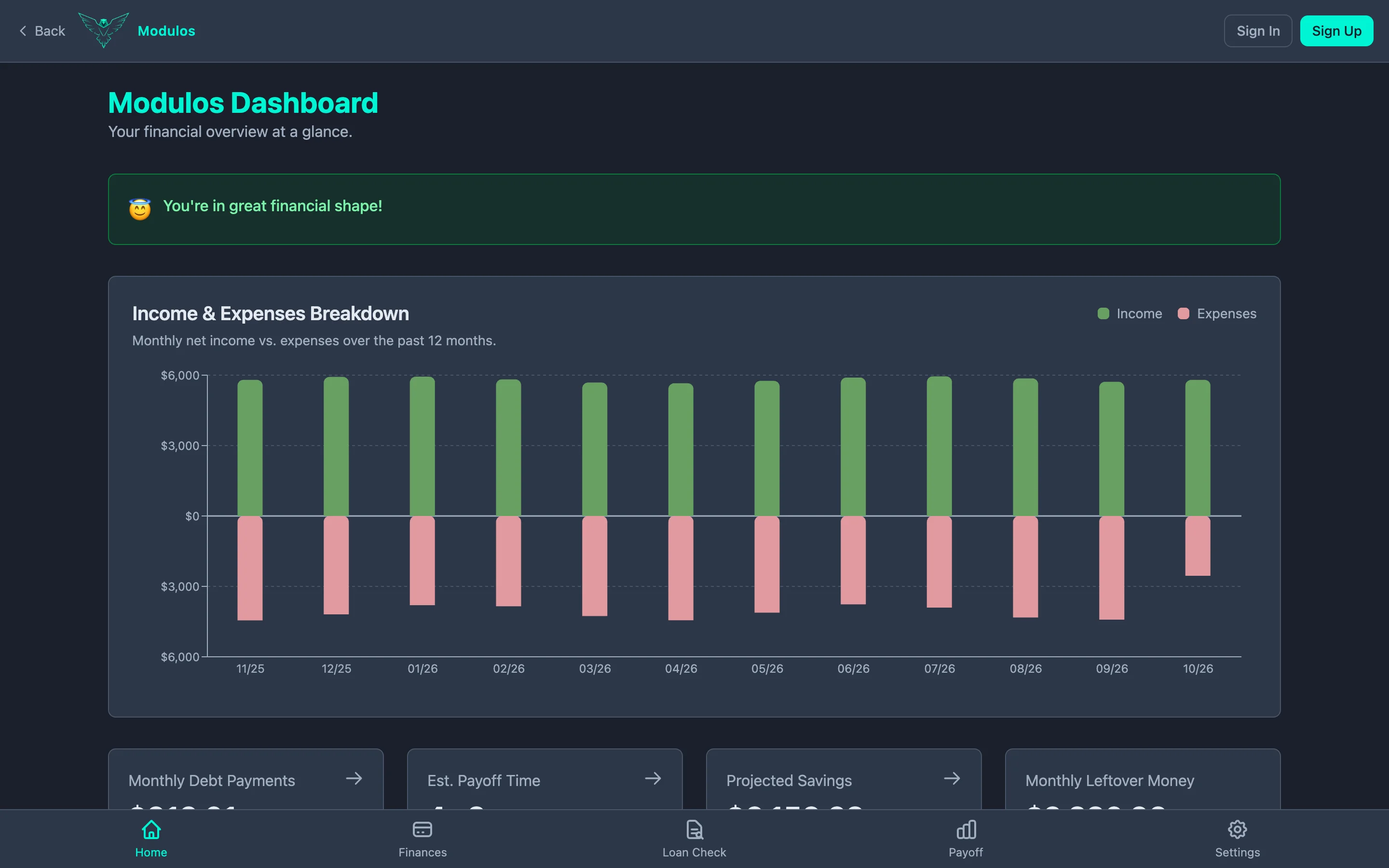Click the Expenses legend label
Screen dimensions: 1389x868
(x=1226, y=313)
